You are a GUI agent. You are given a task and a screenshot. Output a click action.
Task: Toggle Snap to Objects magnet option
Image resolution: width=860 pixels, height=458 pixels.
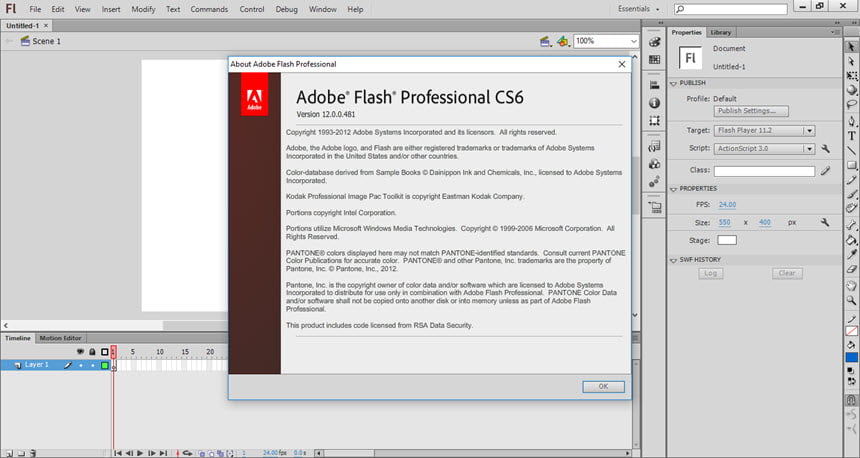pyautogui.click(x=852, y=400)
